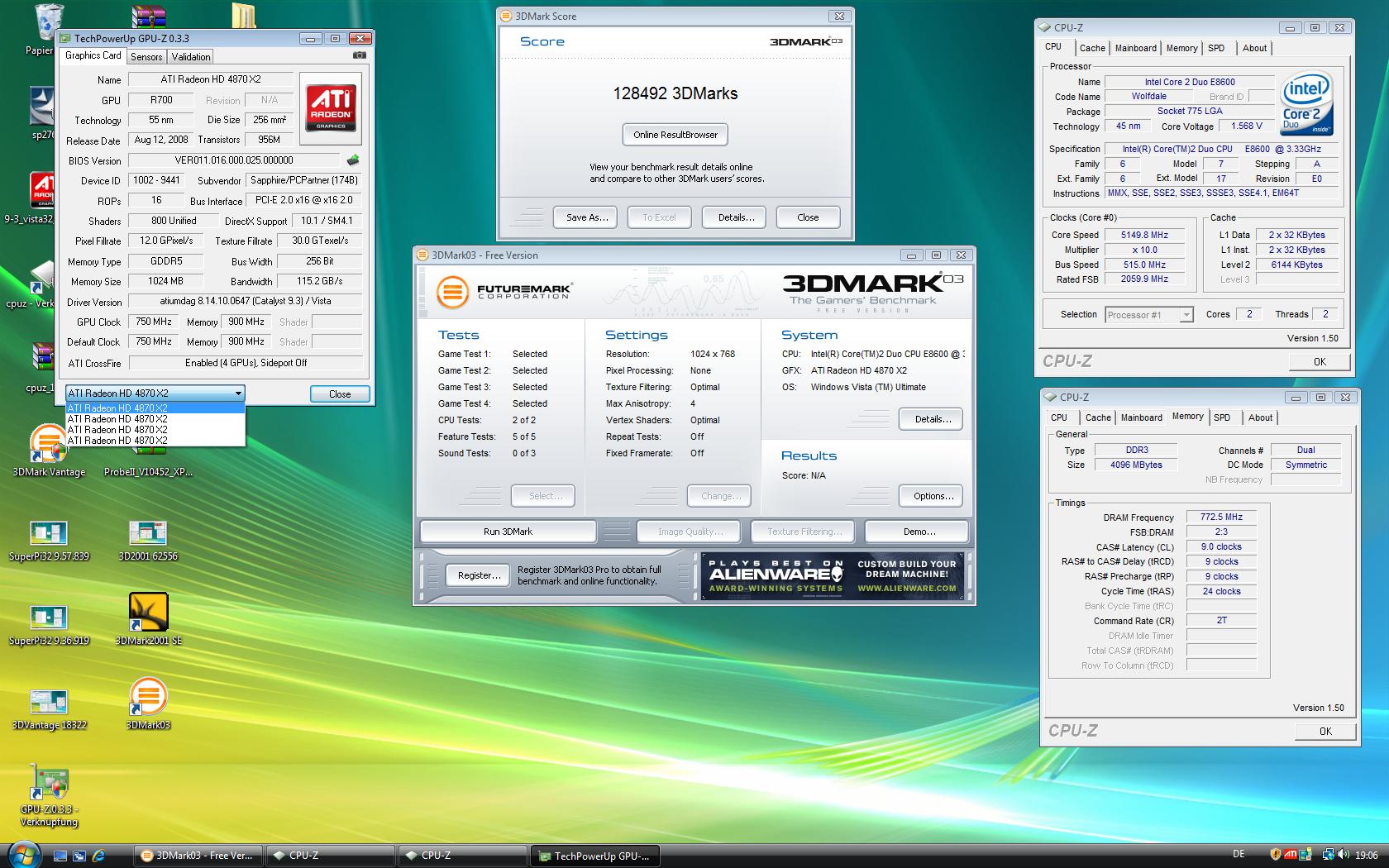
Task: Click Close button in GPU-Z window
Action: pyautogui.click(x=340, y=394)
